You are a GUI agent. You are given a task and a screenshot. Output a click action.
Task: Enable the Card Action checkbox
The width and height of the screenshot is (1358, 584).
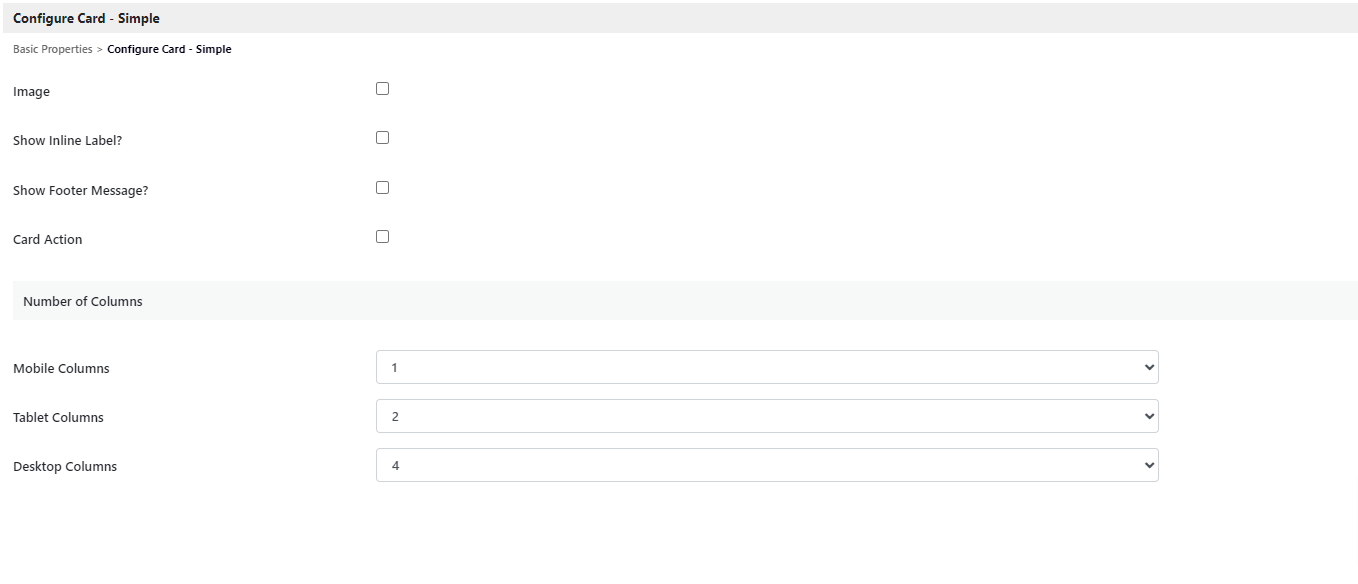click(382, 237)
